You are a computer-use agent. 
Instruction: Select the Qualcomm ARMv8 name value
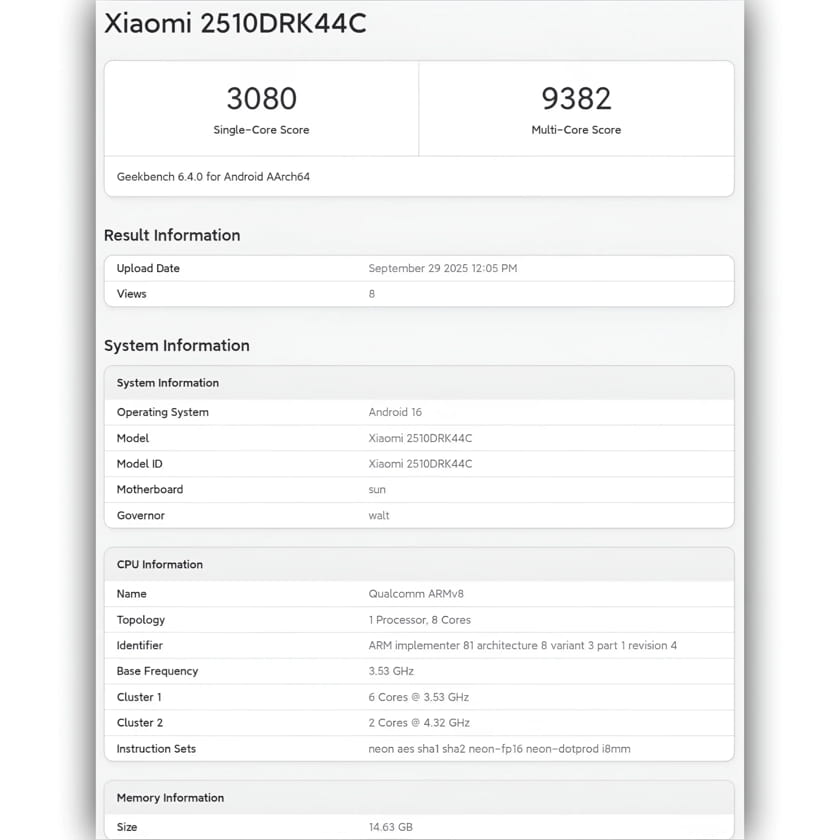coord(413,594)
